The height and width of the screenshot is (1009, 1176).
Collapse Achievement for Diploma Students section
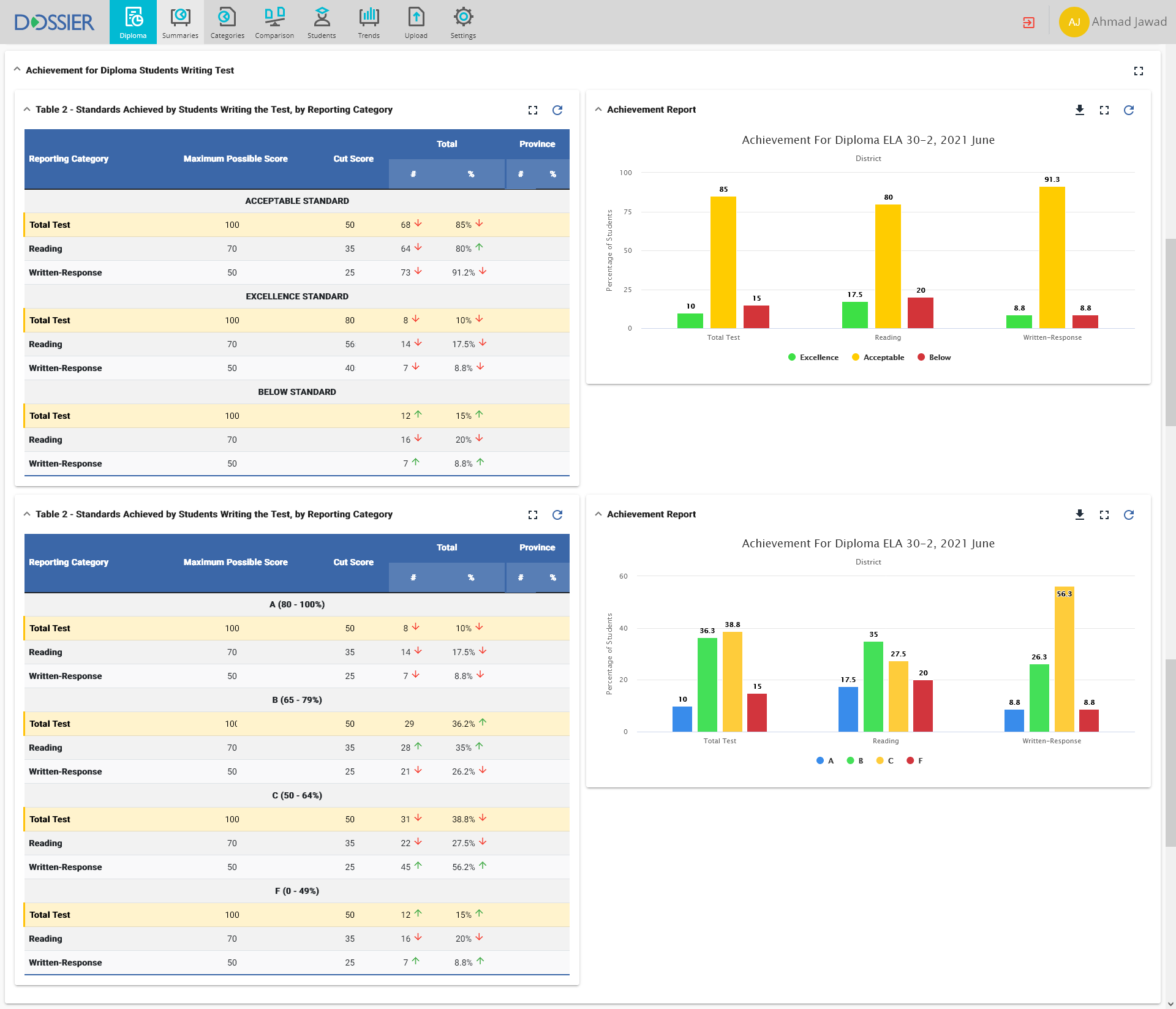coord(17,70)
